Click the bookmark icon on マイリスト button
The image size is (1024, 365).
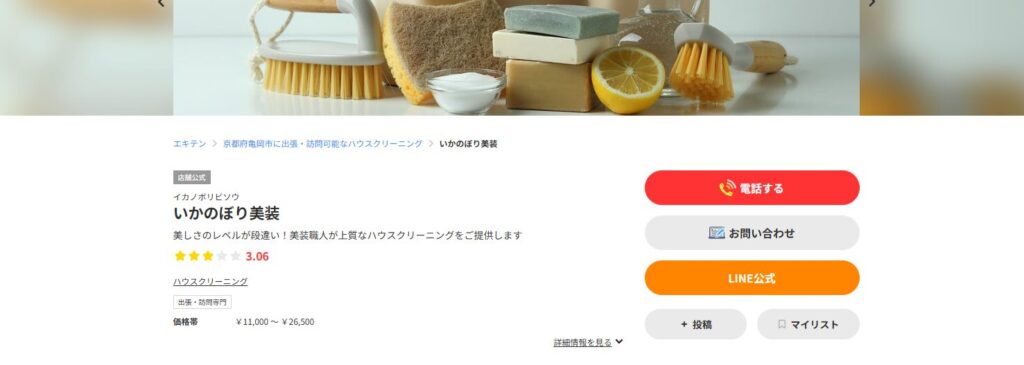coord(782,325)
